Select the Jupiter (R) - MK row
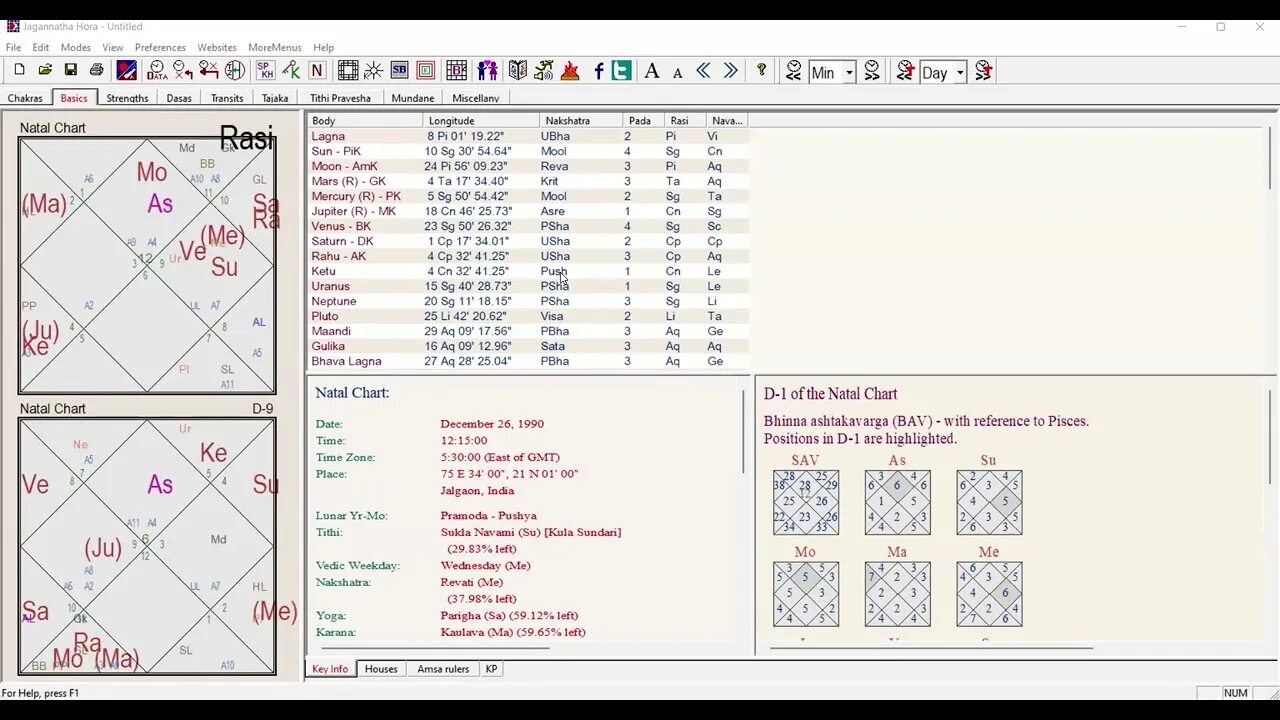 [x=528, y=211]
